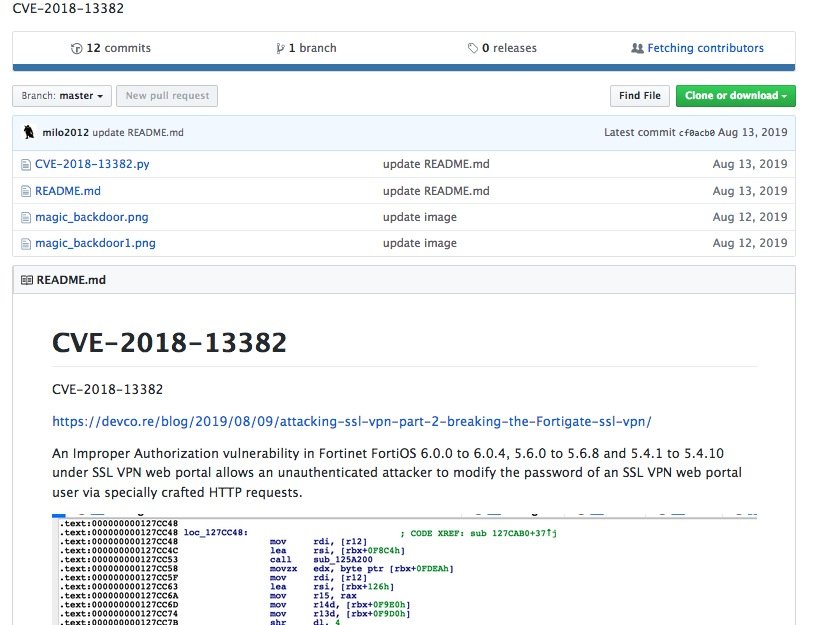This screenshot has height=625, width=816.
Task: Open Fetching contributors link
Action: 705,48
